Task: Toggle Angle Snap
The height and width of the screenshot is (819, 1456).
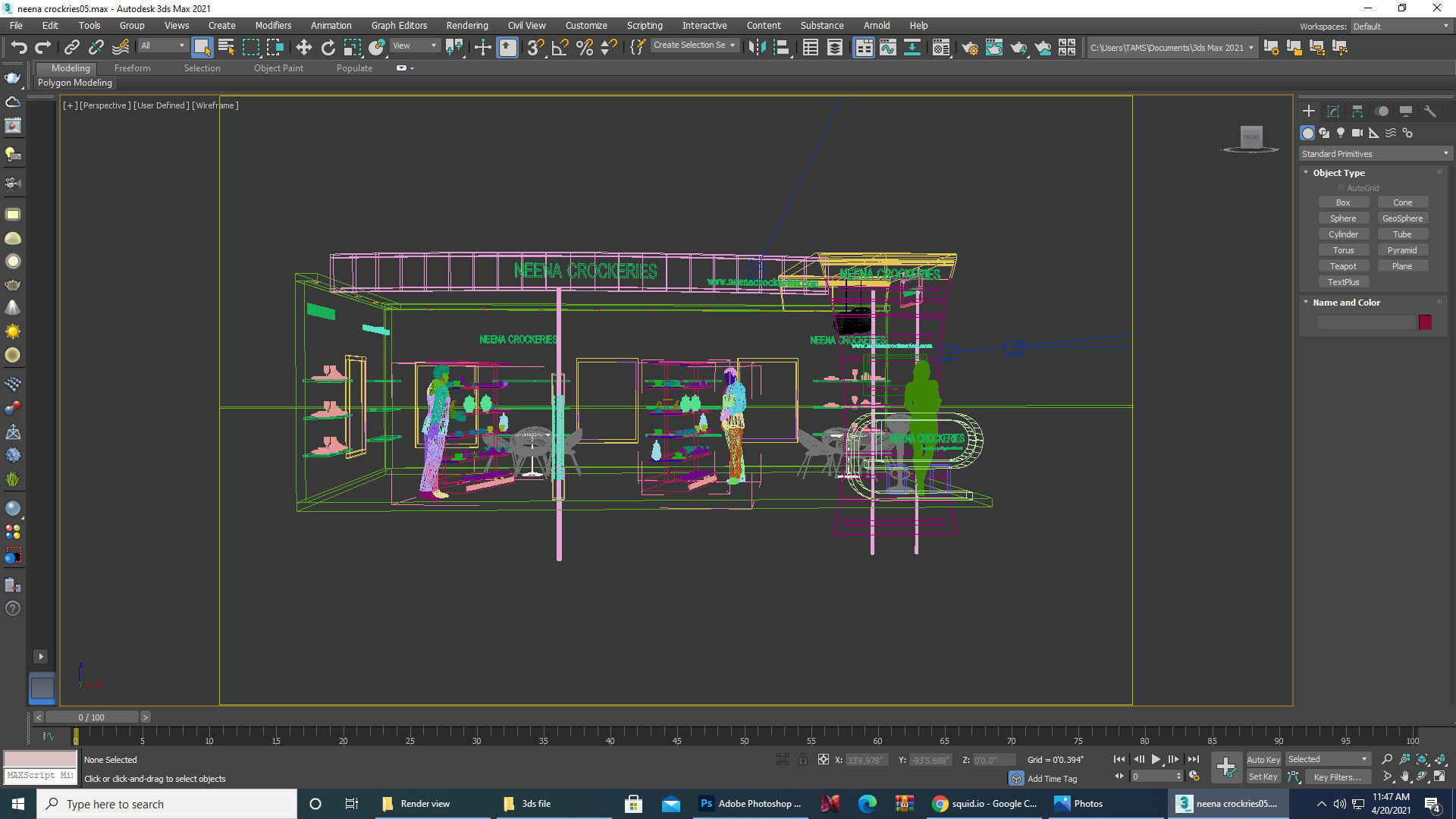Action: 560,47
